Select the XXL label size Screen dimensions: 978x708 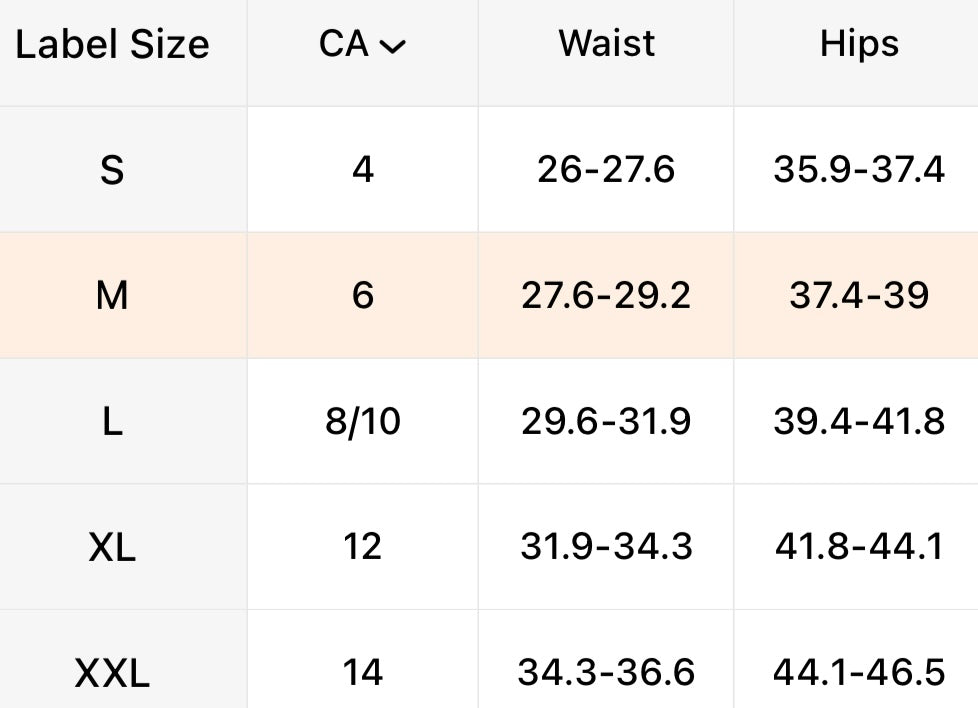pos(112,673)
